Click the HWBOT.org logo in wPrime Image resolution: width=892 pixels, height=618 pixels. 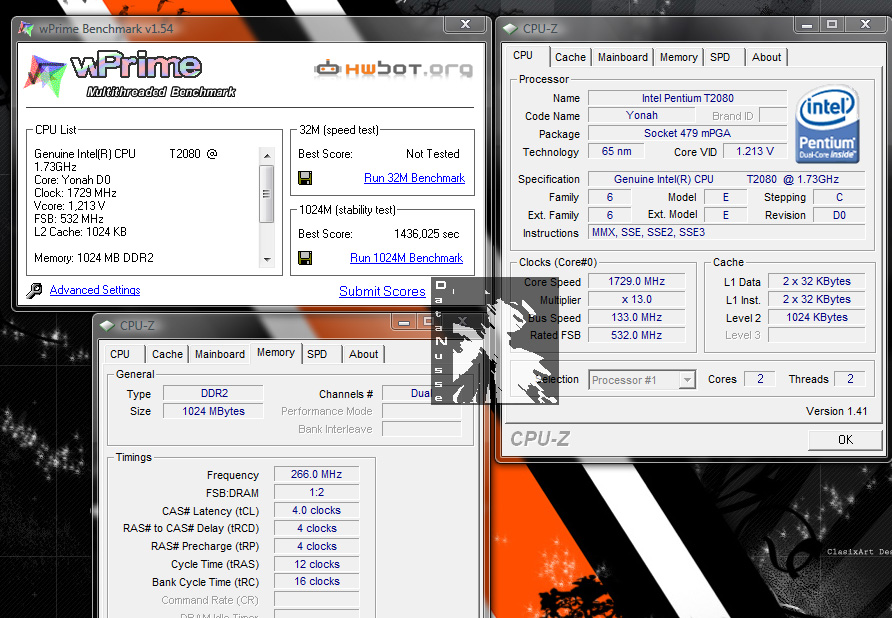tap(393, 69)
